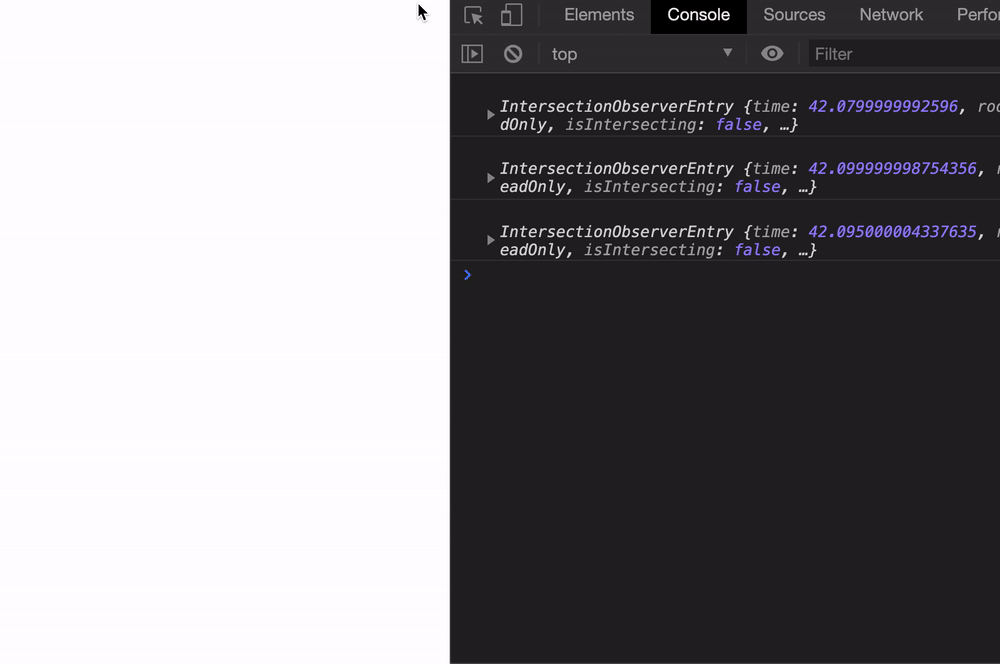Open the Sources panel

point(794,15)
